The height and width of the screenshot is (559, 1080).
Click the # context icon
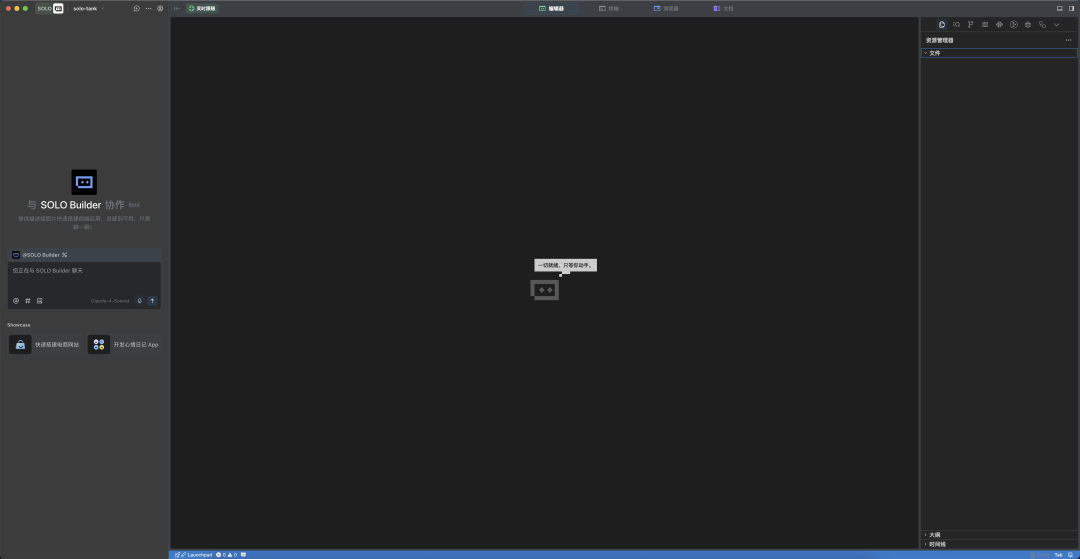click(28, 301)
